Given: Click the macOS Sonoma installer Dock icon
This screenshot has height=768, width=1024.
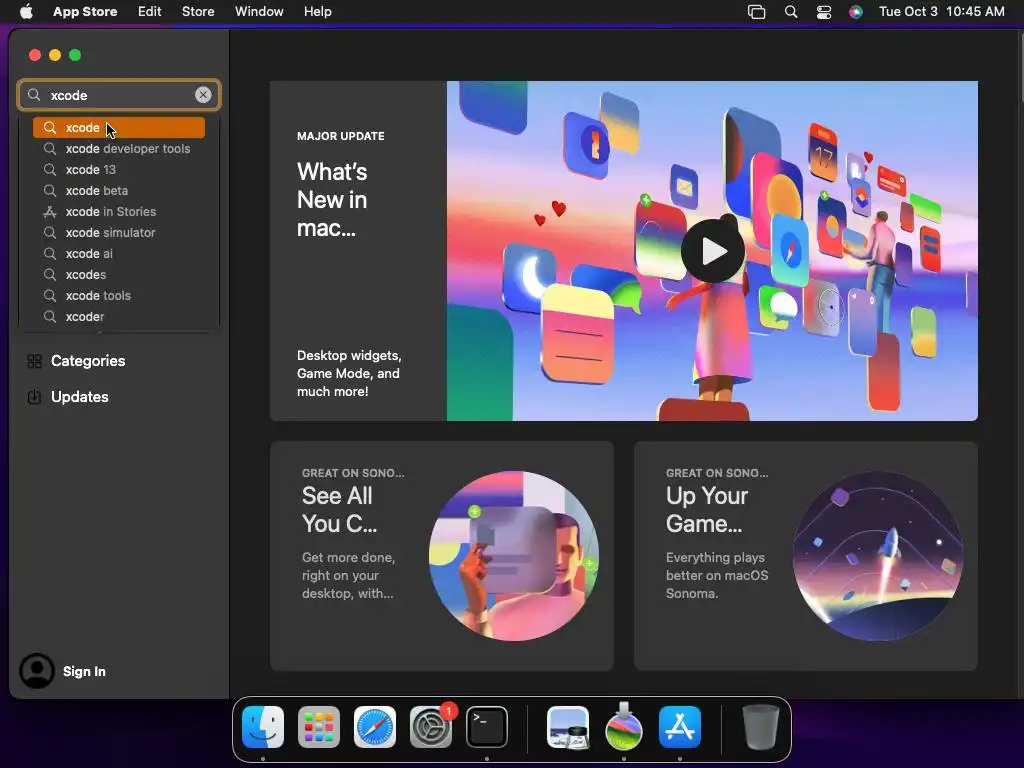Looking at the screenshot, I should (624, 727).
